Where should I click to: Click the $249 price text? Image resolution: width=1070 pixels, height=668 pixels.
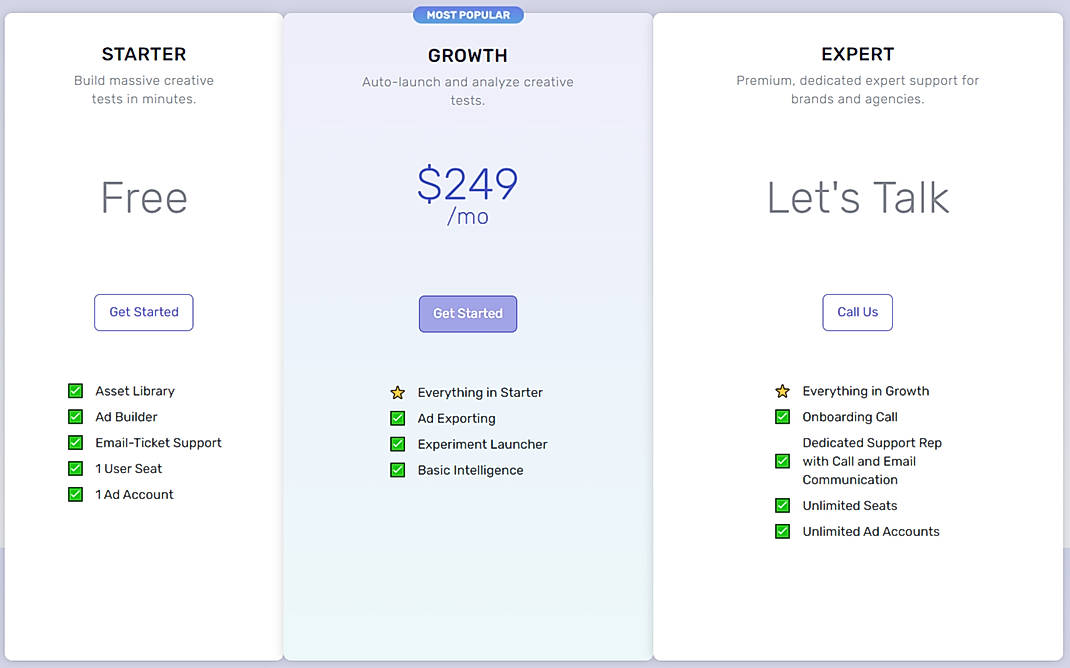tap(467, 186)
